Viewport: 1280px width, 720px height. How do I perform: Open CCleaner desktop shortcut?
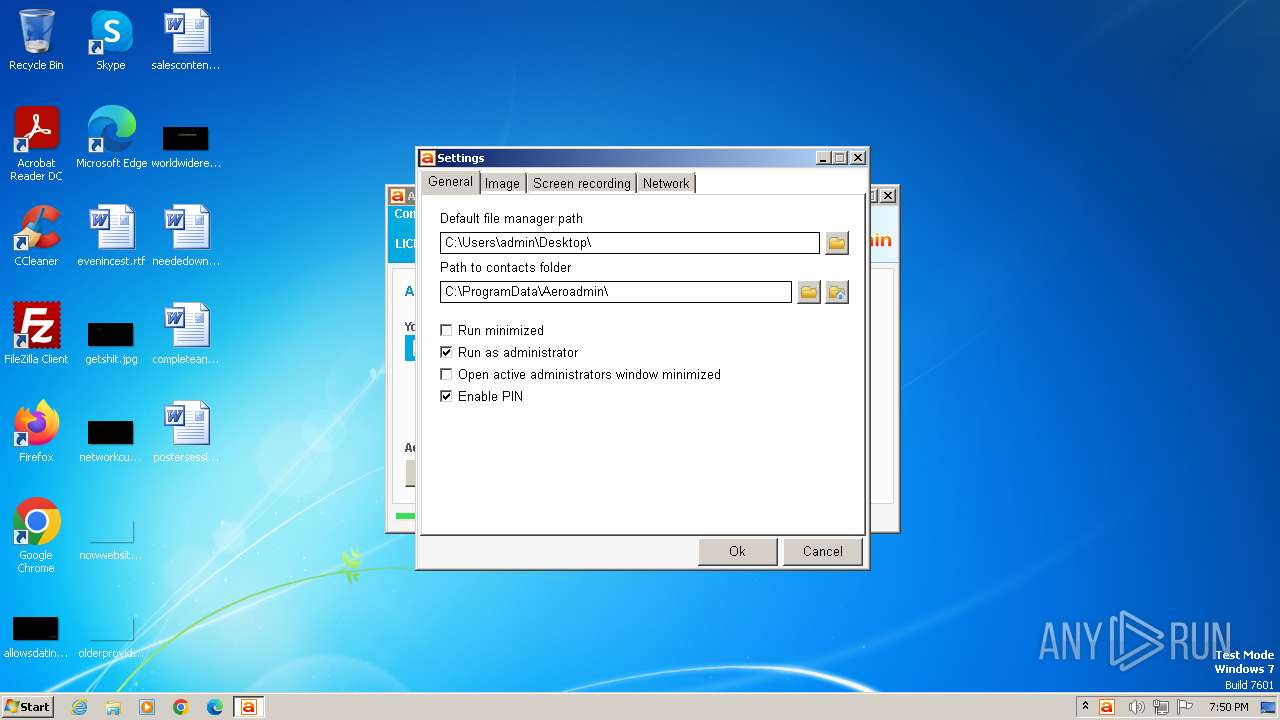pos(36,236)
